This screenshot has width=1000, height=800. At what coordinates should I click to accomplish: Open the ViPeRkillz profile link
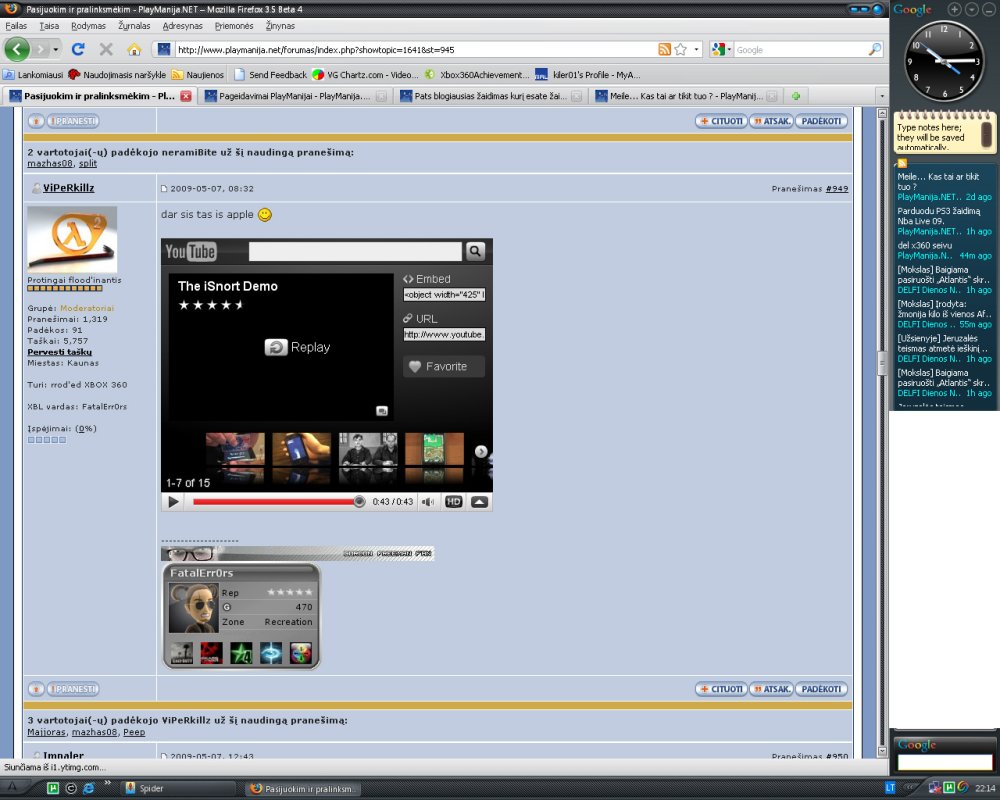pyautogui.click(x=68, y=188)
